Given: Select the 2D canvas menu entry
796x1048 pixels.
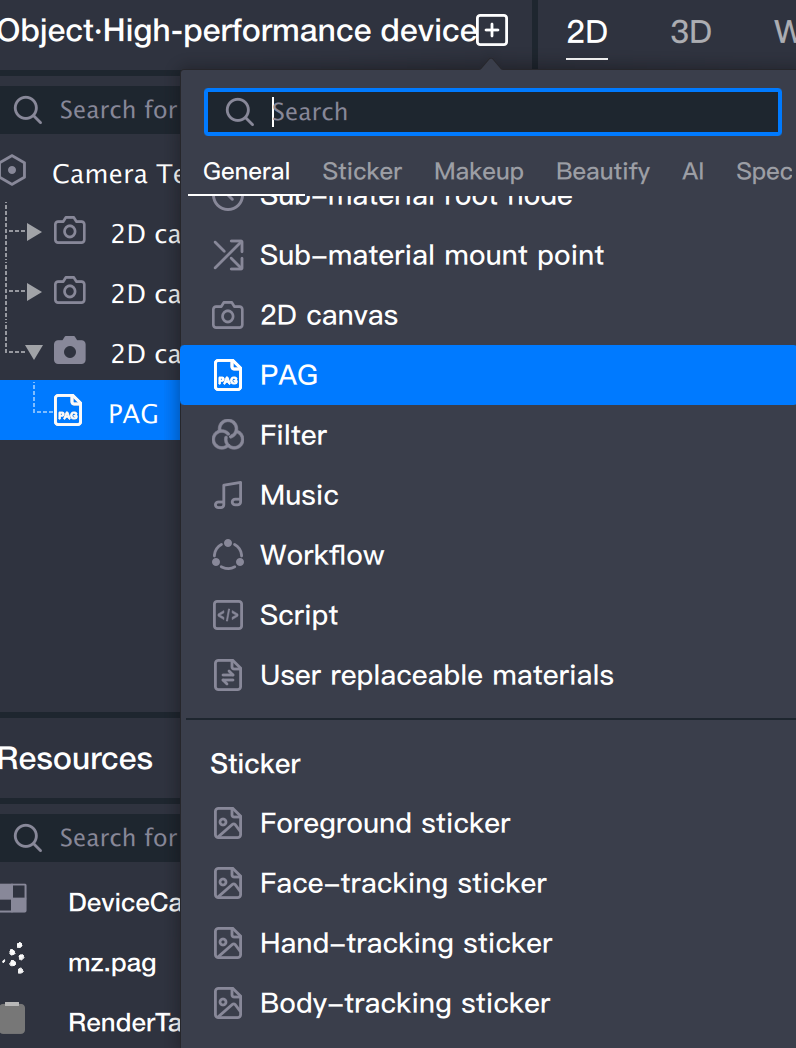Looking at the screenshot, I should pos(328,315).
